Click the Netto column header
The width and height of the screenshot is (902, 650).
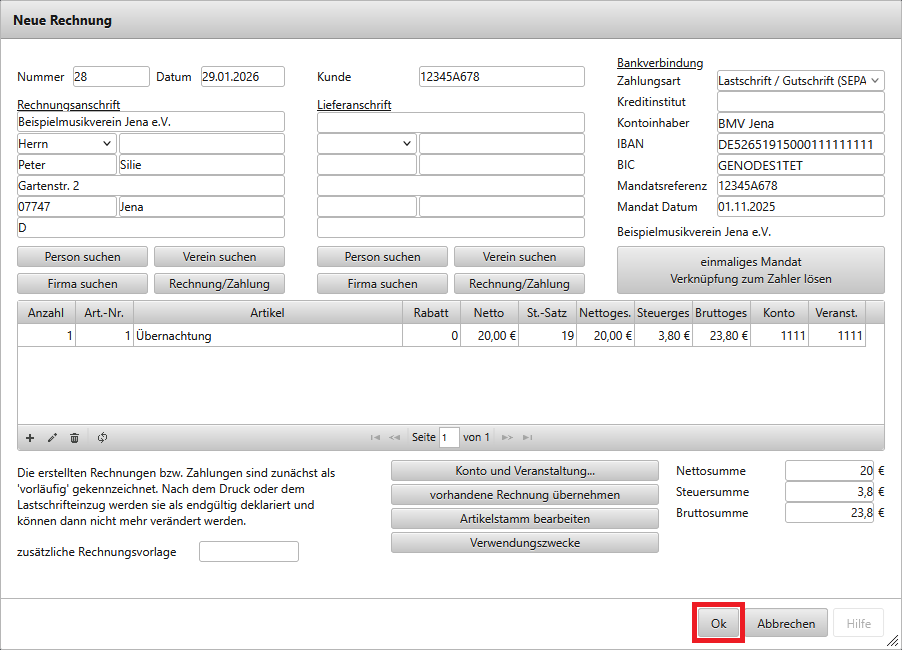point(488,313)
